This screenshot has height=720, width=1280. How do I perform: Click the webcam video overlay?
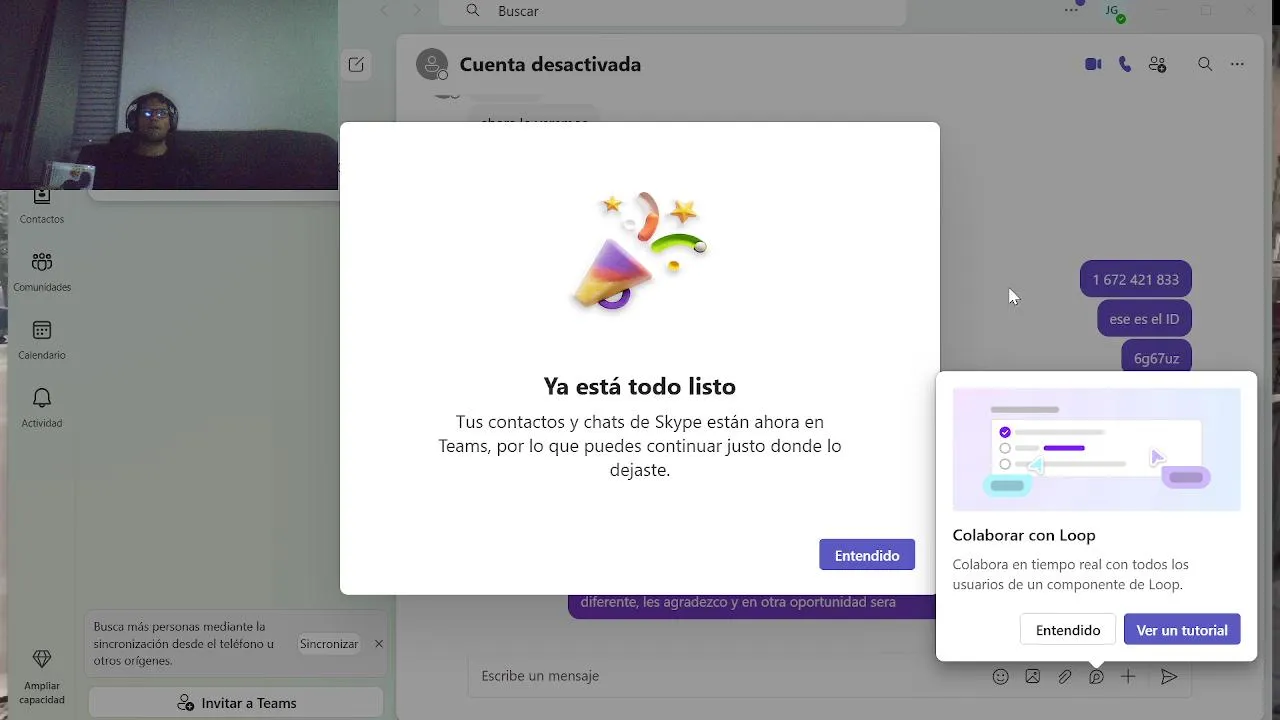169,95
